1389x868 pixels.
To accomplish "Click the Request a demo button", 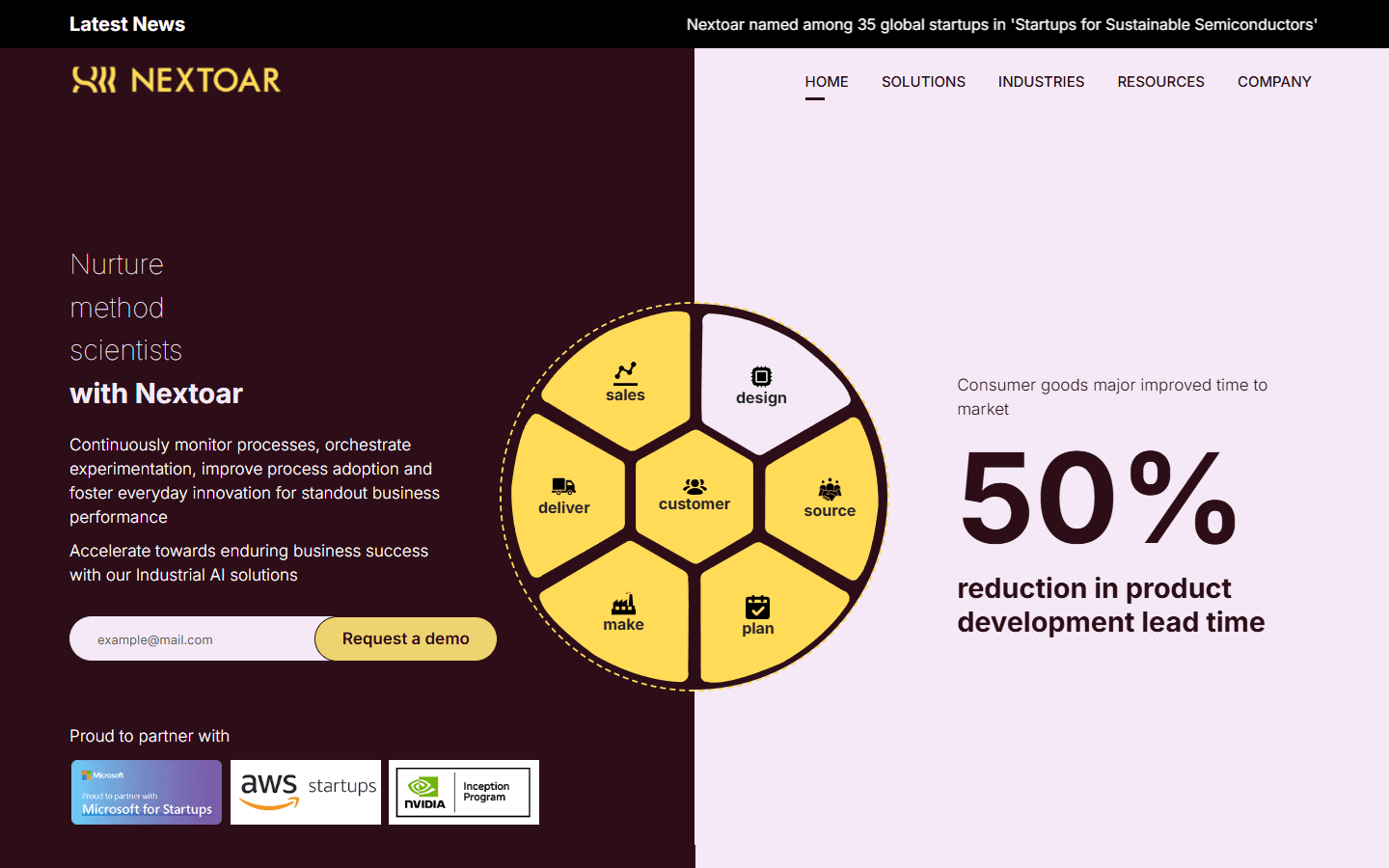I will tap(406, 638).
